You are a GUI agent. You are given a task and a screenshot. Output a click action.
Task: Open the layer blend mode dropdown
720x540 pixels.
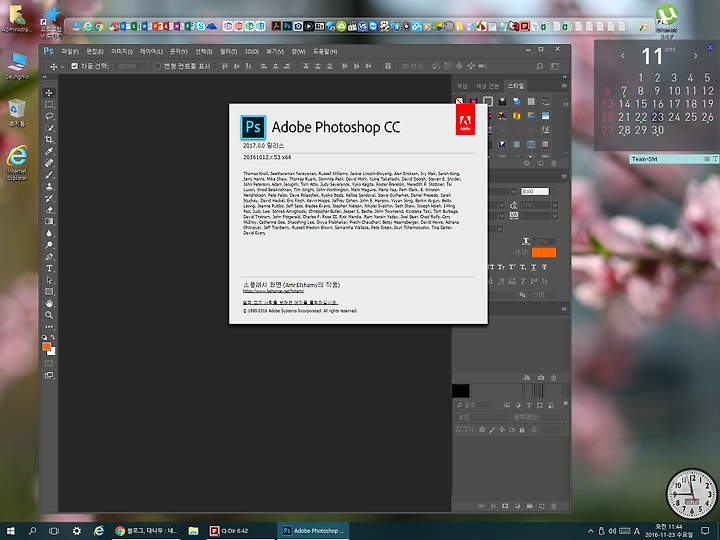tap(482, 417)
